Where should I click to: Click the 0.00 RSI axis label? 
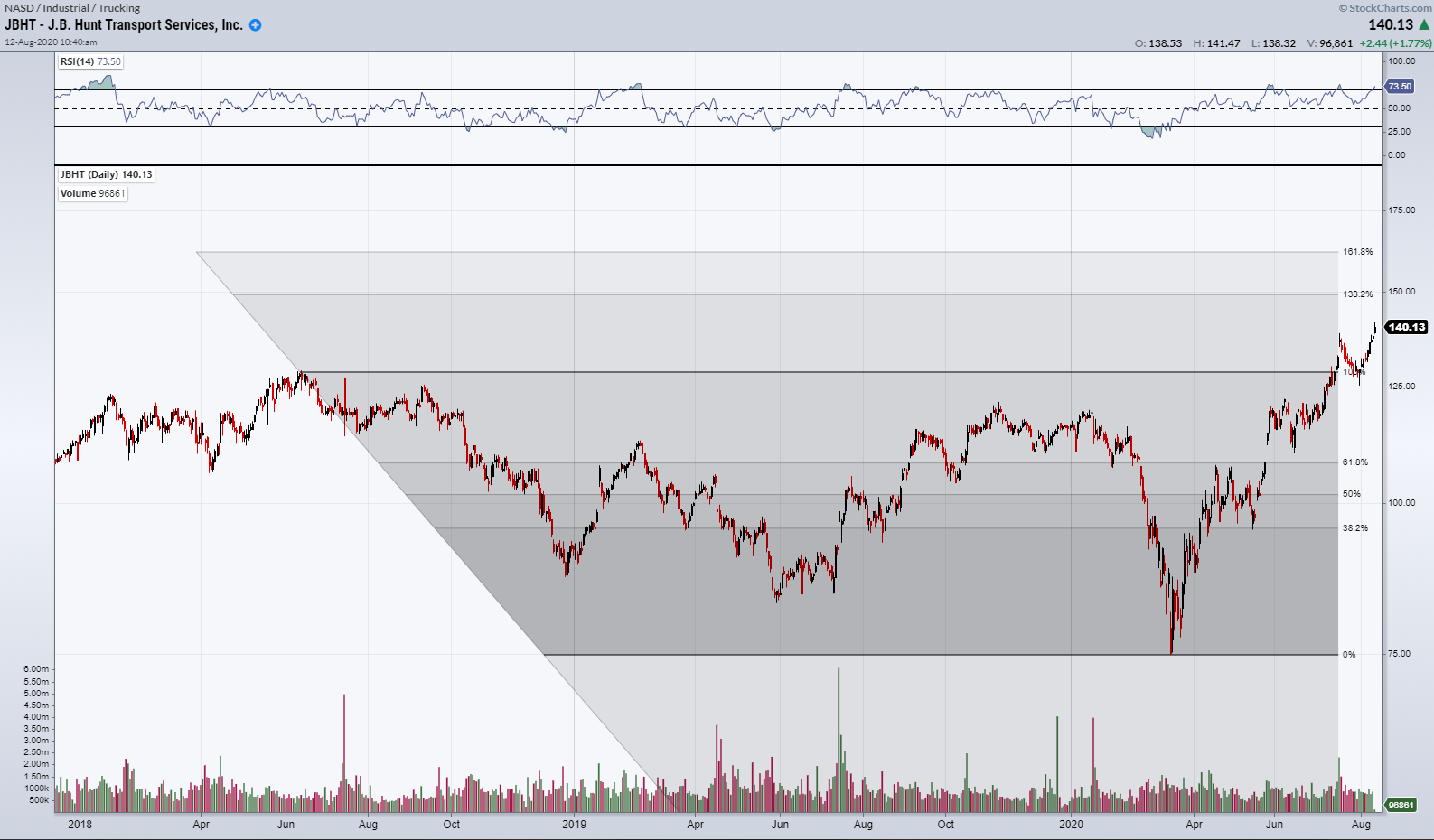[1397, 155]
